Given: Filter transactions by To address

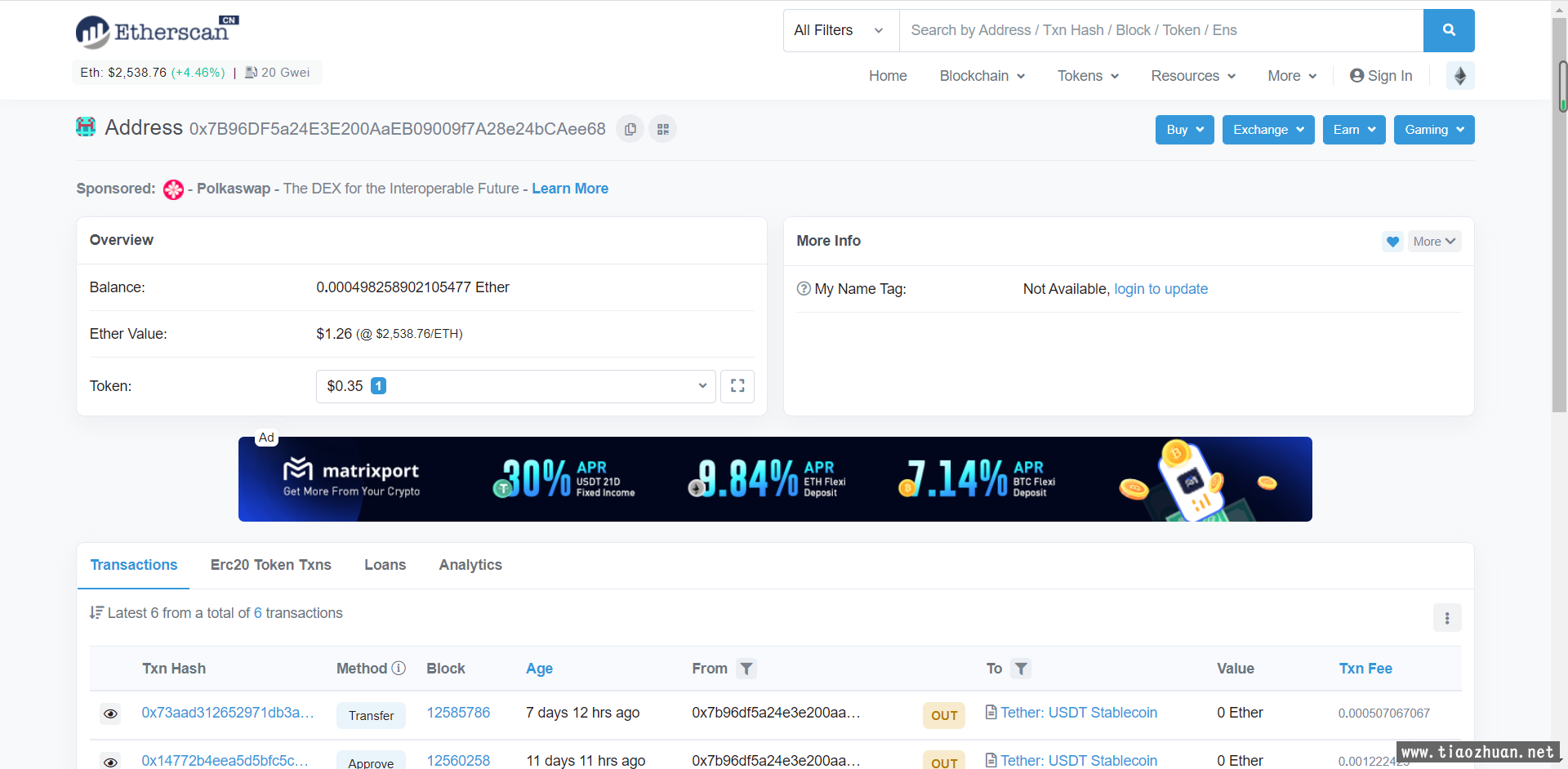Looking at the screenshot, I should point(1021,669).
